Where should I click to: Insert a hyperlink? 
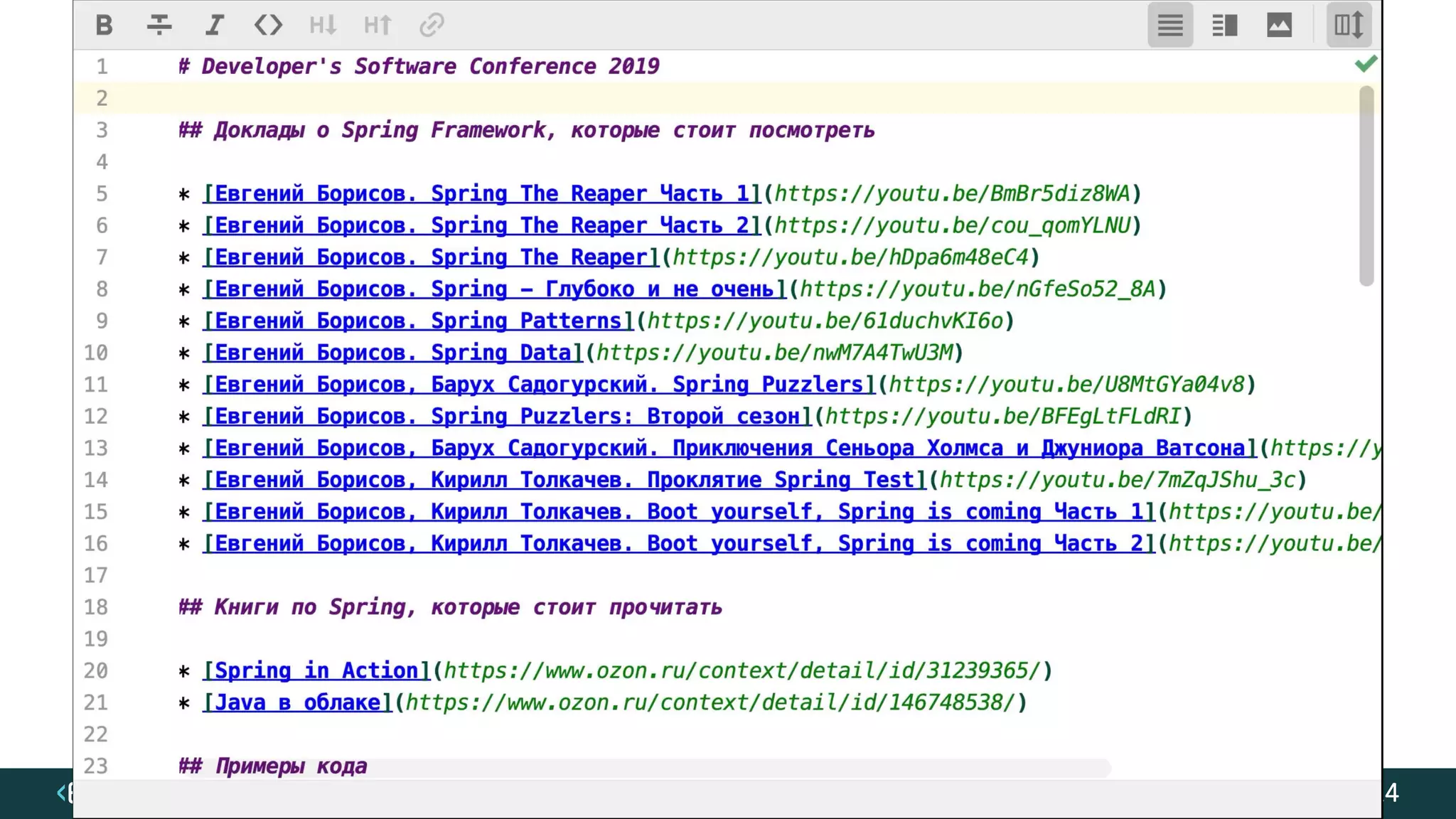tap(432, 26)
